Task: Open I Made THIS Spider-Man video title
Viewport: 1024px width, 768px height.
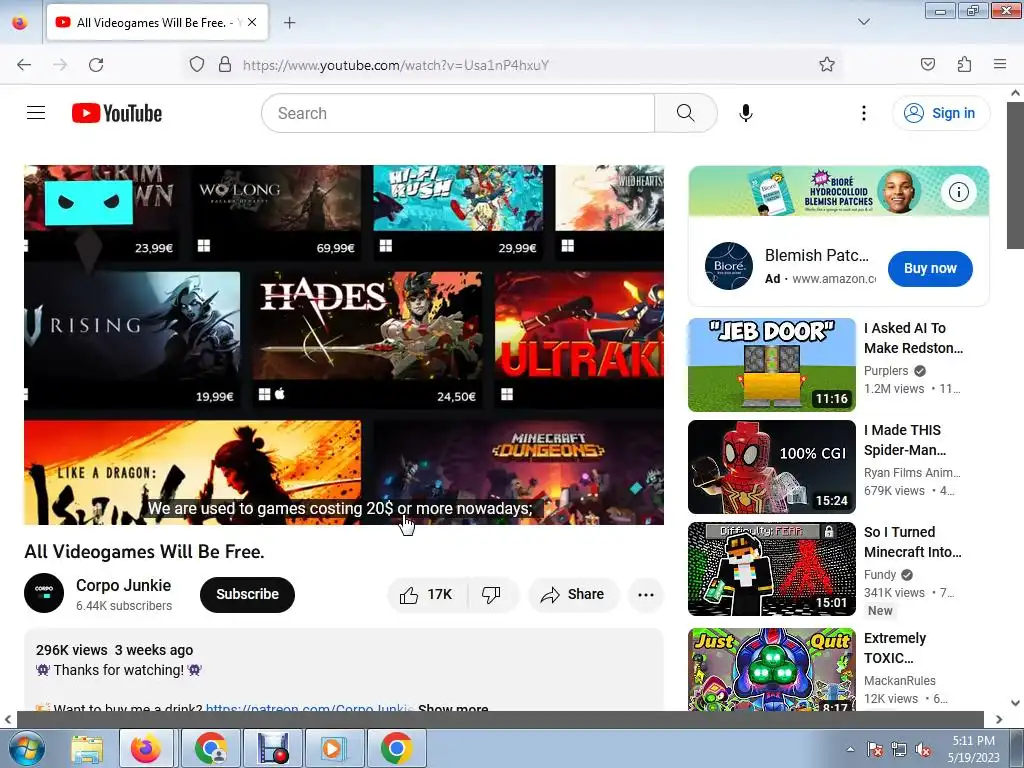Action: (x=904, y=440)
